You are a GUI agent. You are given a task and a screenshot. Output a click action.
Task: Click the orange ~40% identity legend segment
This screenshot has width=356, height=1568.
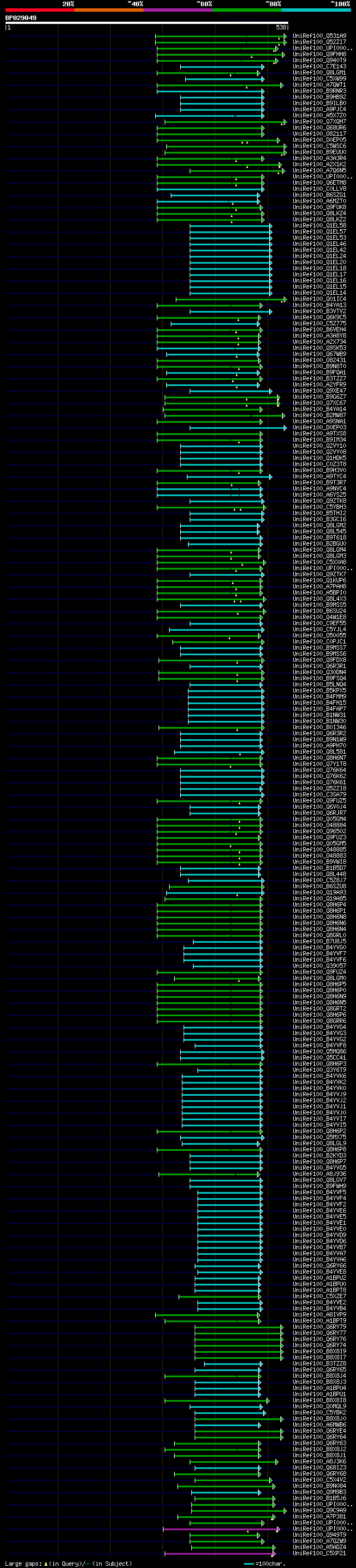pos(109,10)
